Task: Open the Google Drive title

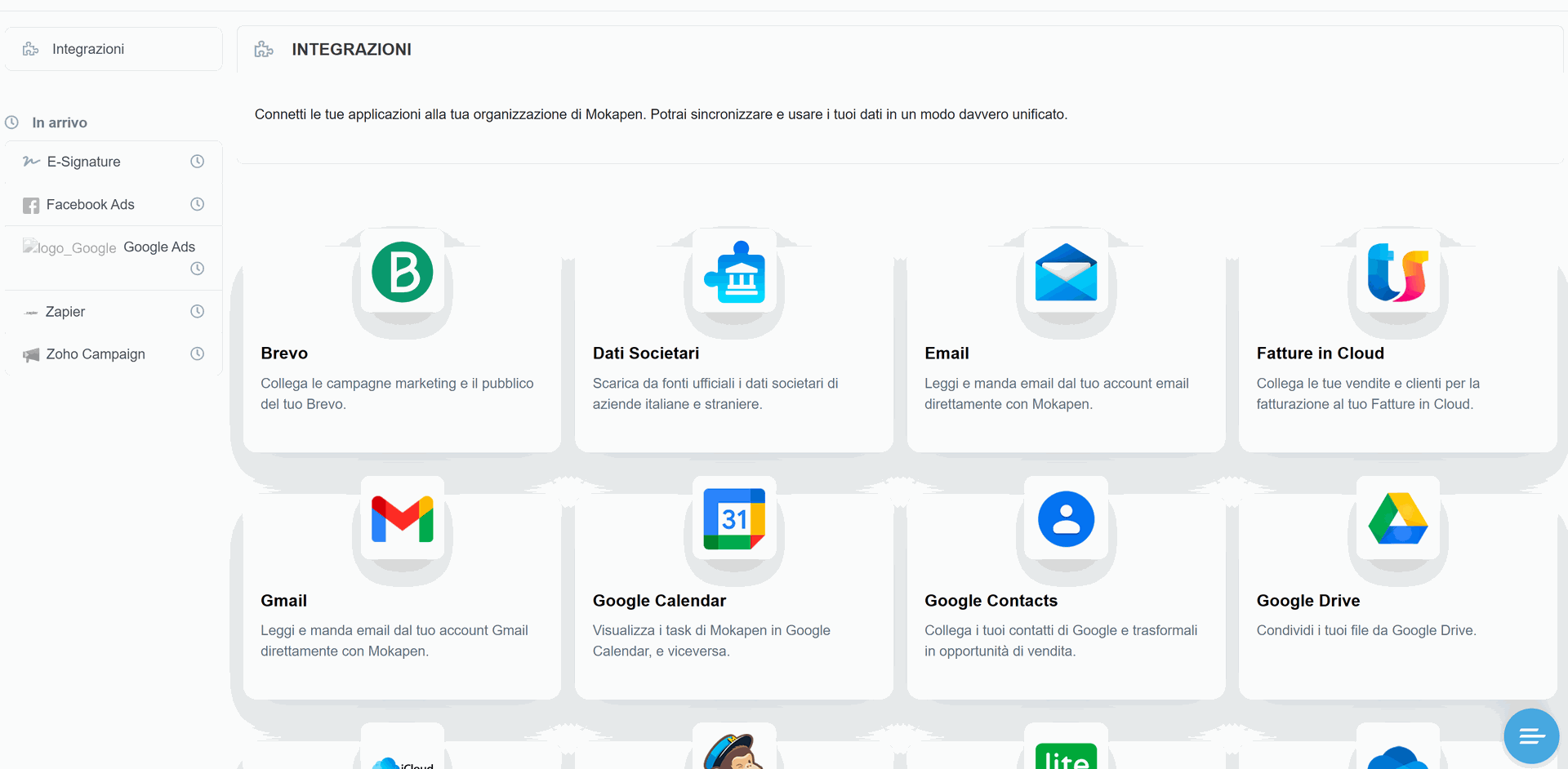Action: [1308, 601]
